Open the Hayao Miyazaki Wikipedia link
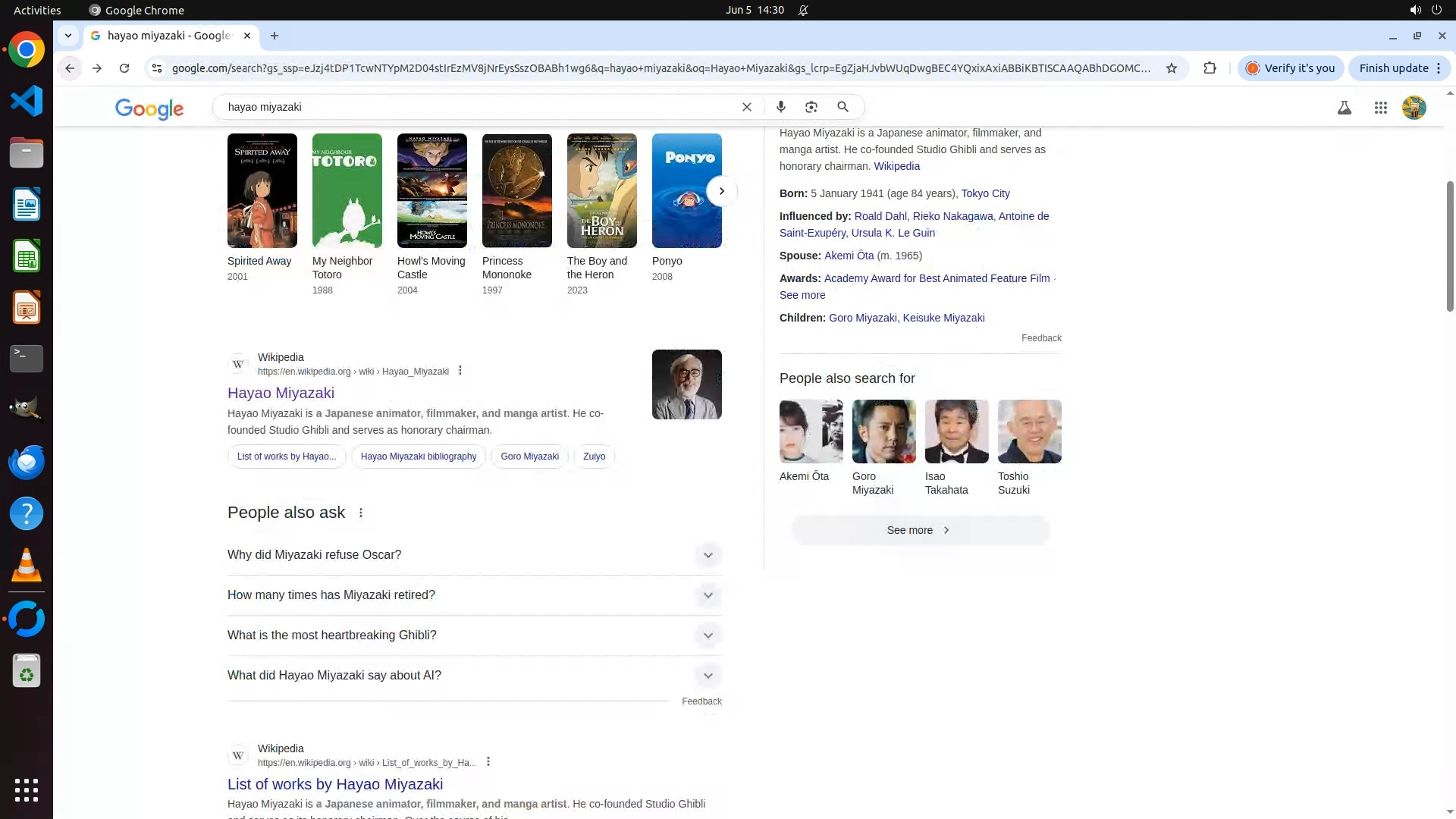Screen dimensions: 1456x819 coord(281,393)
